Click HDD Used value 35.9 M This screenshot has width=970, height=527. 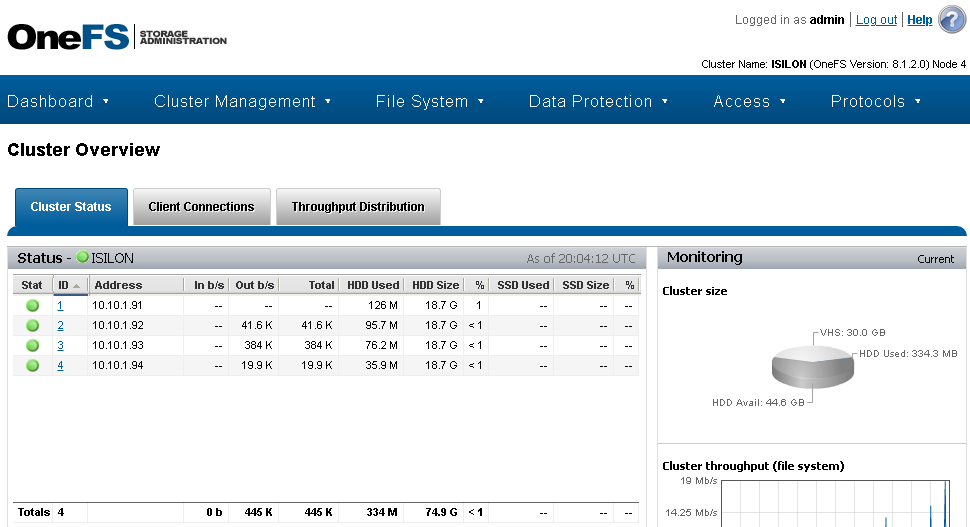pos(381,366)
